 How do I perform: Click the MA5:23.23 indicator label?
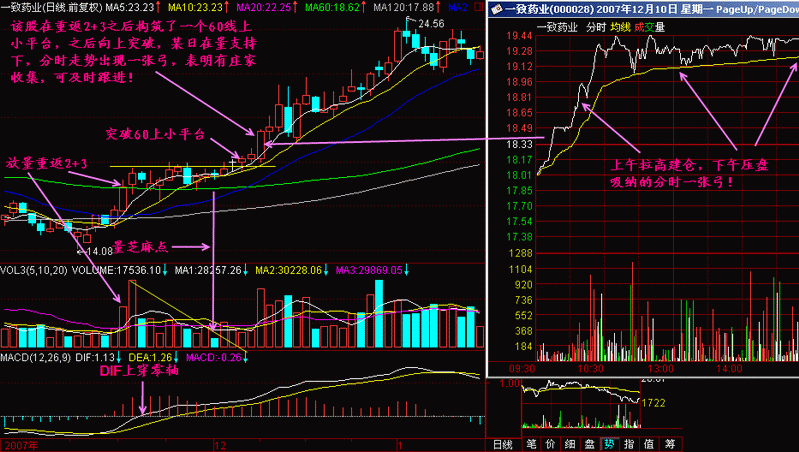(130, 7)
